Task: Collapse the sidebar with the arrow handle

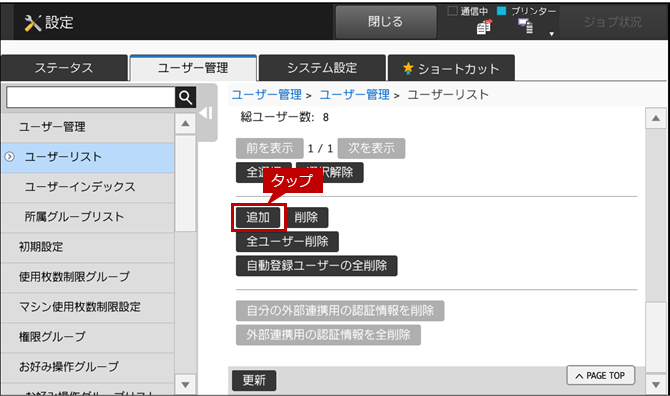Action: click(x=206, y=113)
